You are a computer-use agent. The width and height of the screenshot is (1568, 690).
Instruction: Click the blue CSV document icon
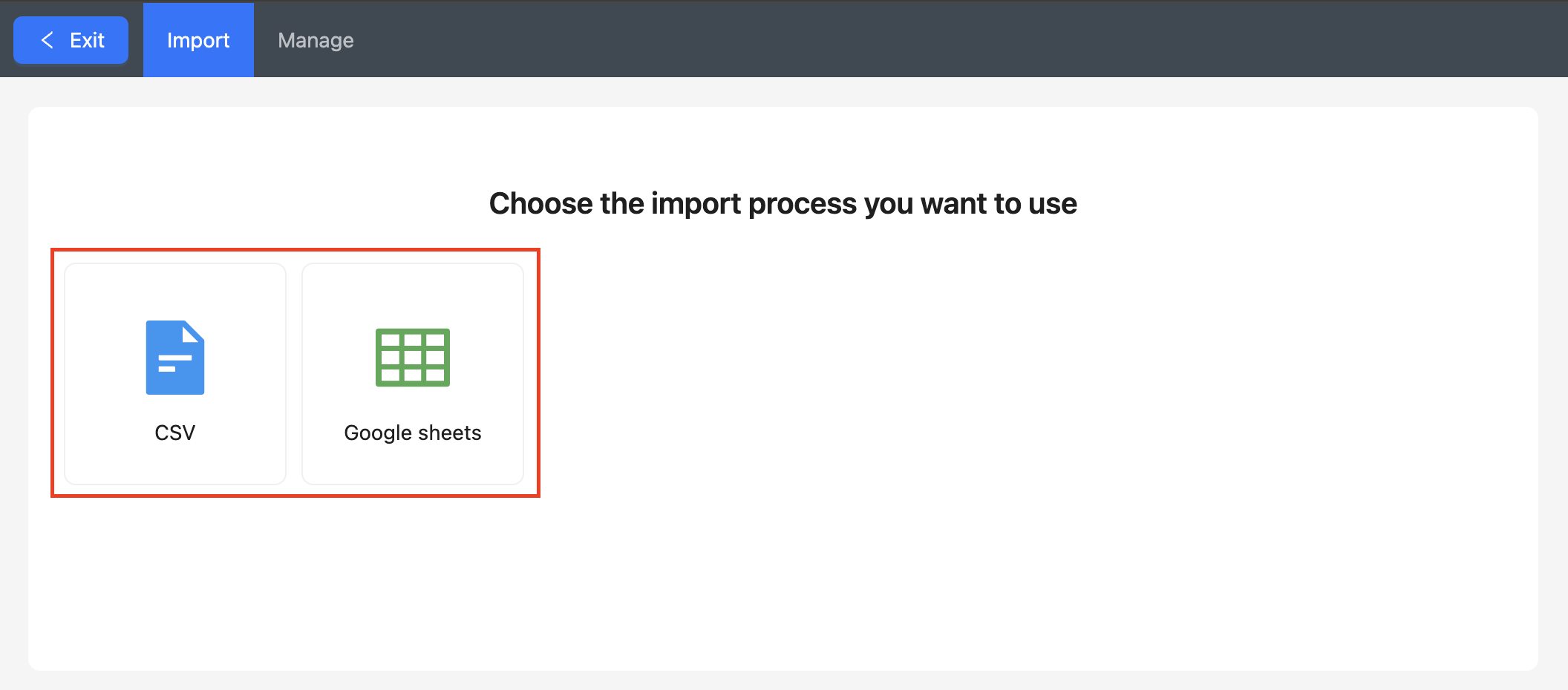click(x=174, y=357)
